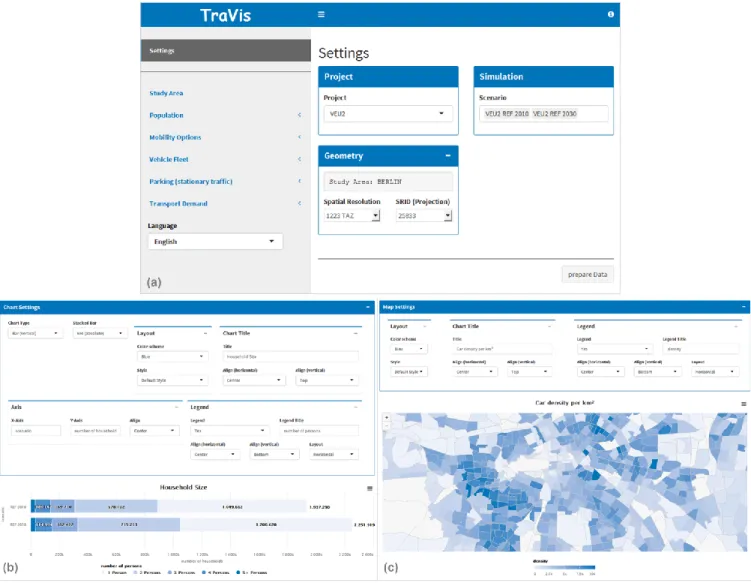Open the info icon in TraVis header
The image size is (751, 583).
click(x=611, y=14)
